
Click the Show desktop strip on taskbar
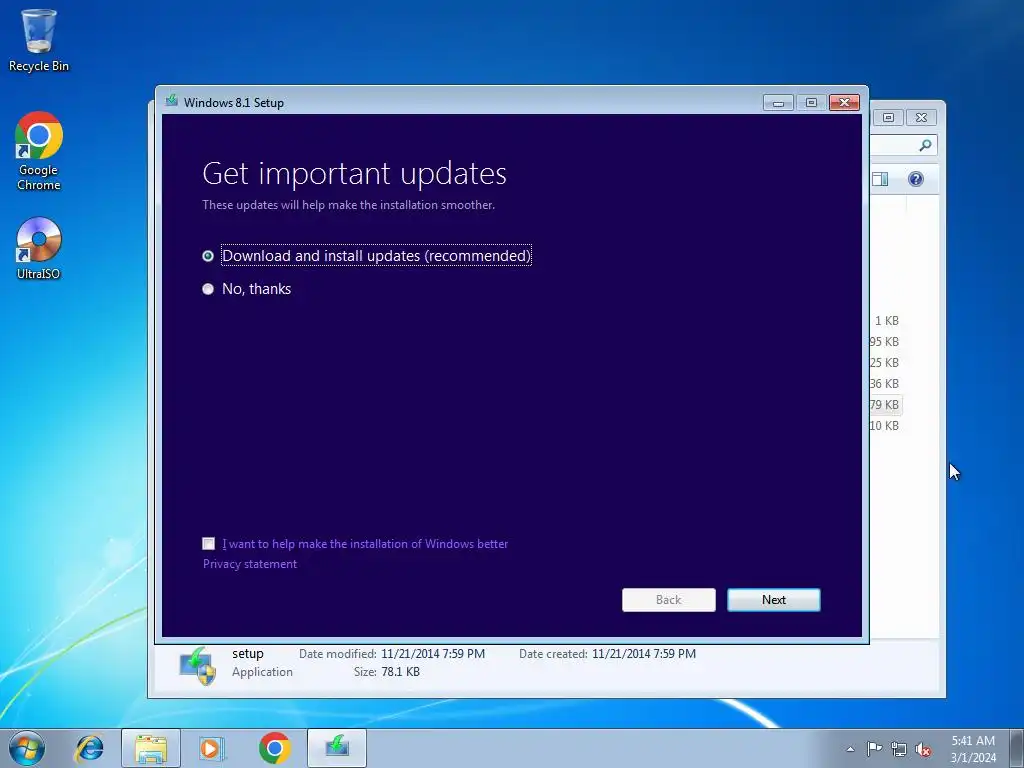click(1017, 748)
